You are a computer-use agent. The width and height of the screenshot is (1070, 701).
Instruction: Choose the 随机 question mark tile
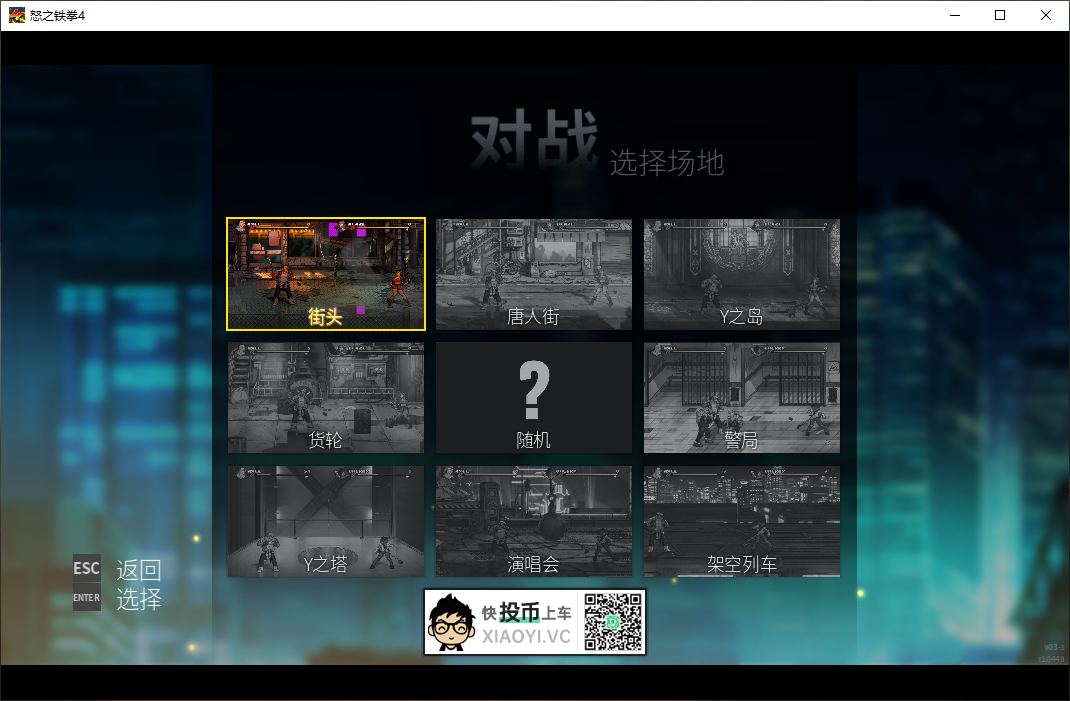pyautogui.click(x=534, y=397)
